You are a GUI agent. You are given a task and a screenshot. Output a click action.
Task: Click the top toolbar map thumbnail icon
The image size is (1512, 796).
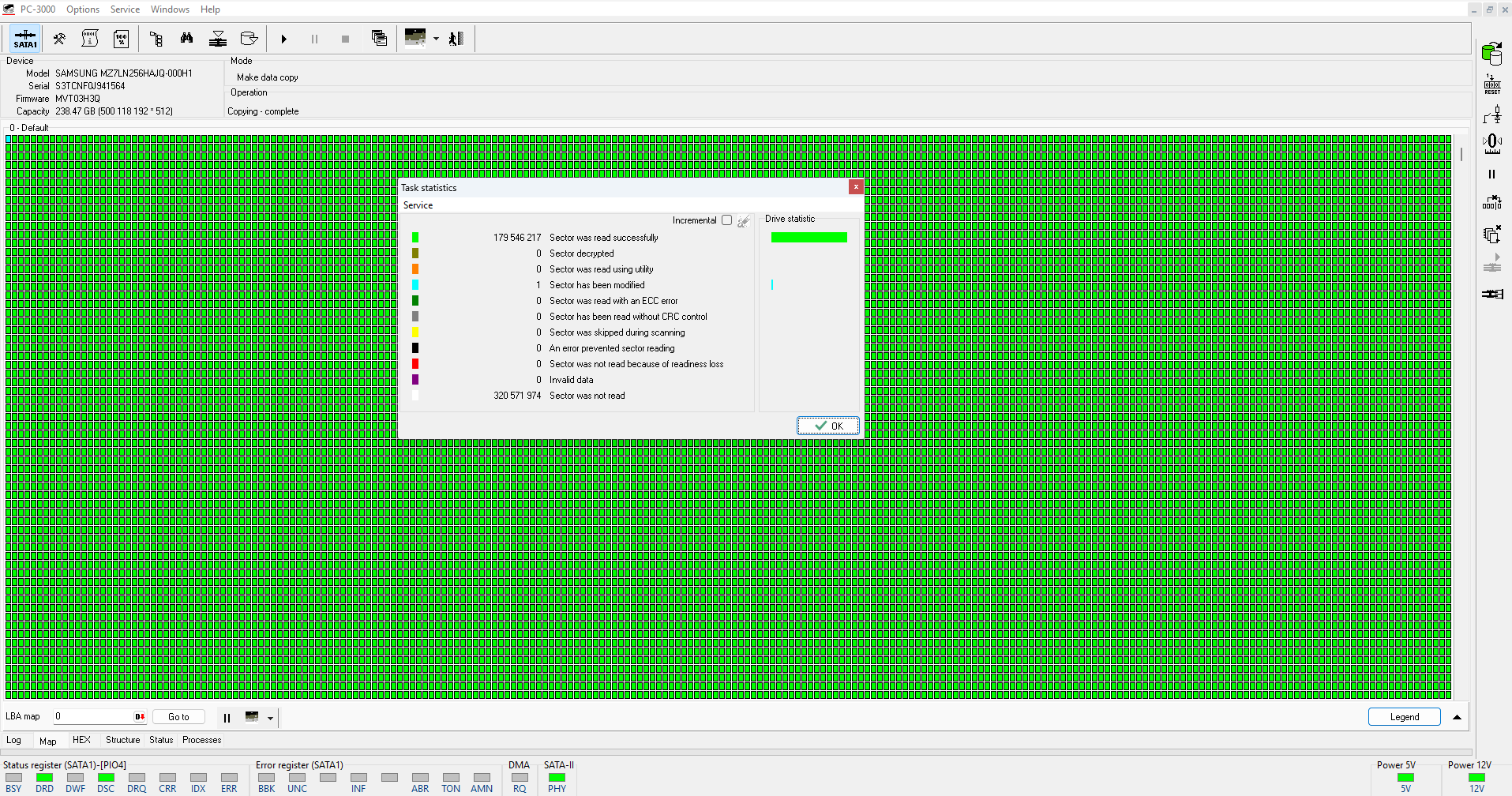(415, 38)
